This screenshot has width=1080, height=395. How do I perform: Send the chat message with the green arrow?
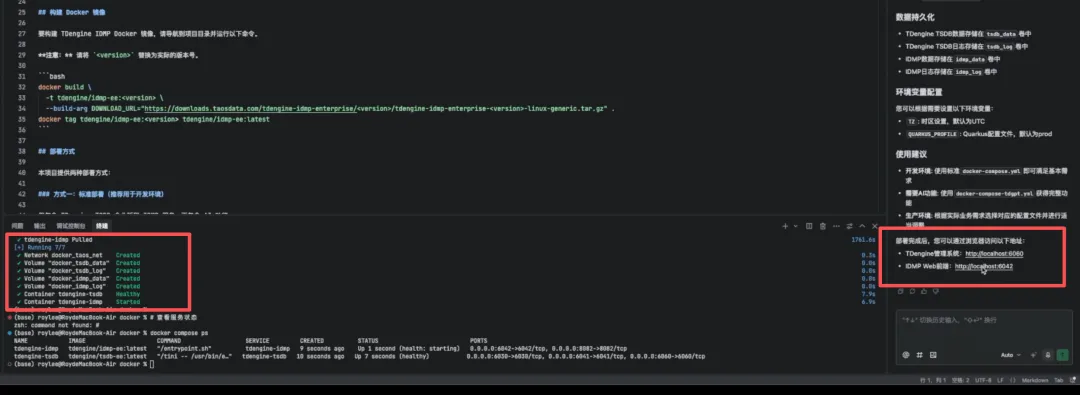1063,355
